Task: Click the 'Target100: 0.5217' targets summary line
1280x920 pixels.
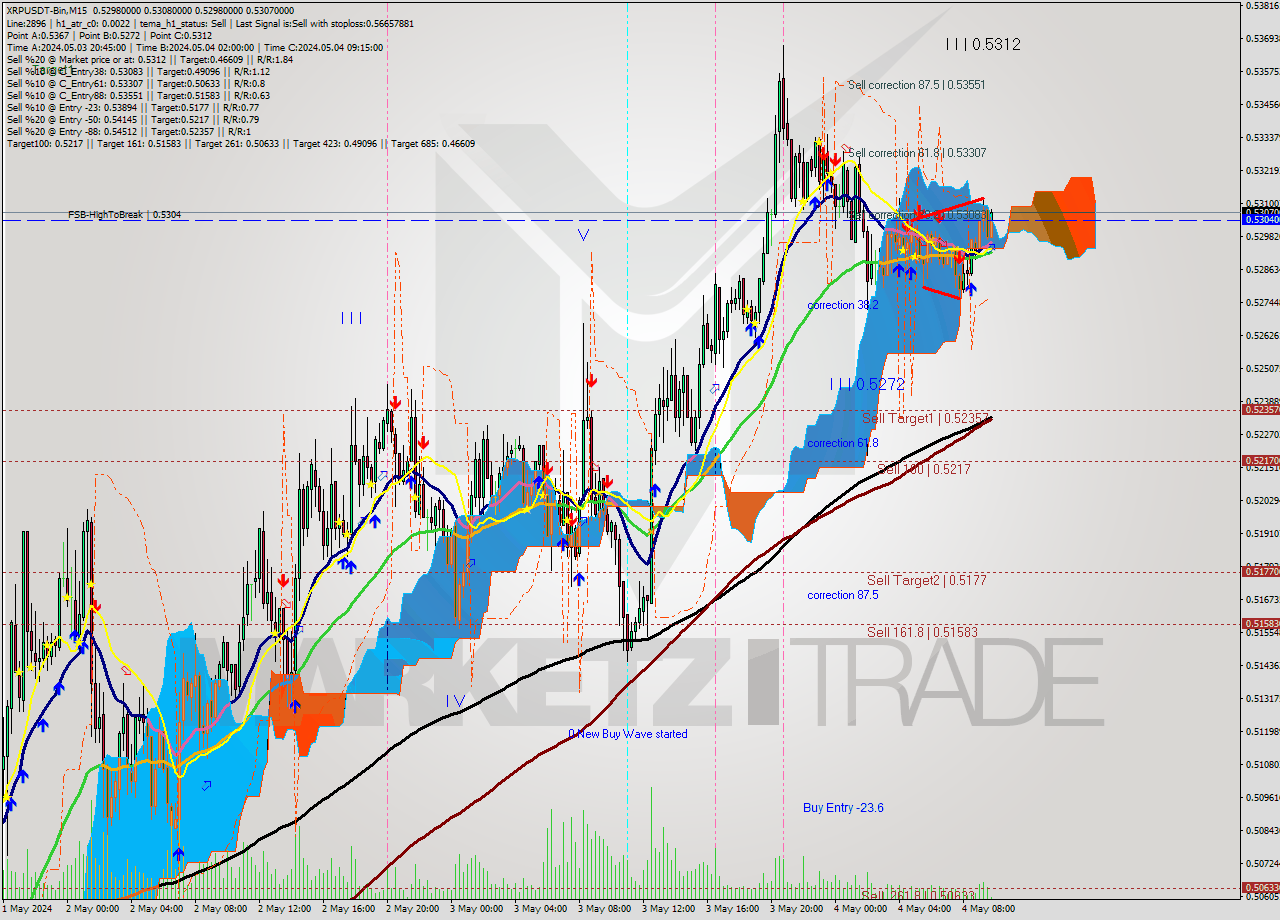Action: [x=241, y=143]
